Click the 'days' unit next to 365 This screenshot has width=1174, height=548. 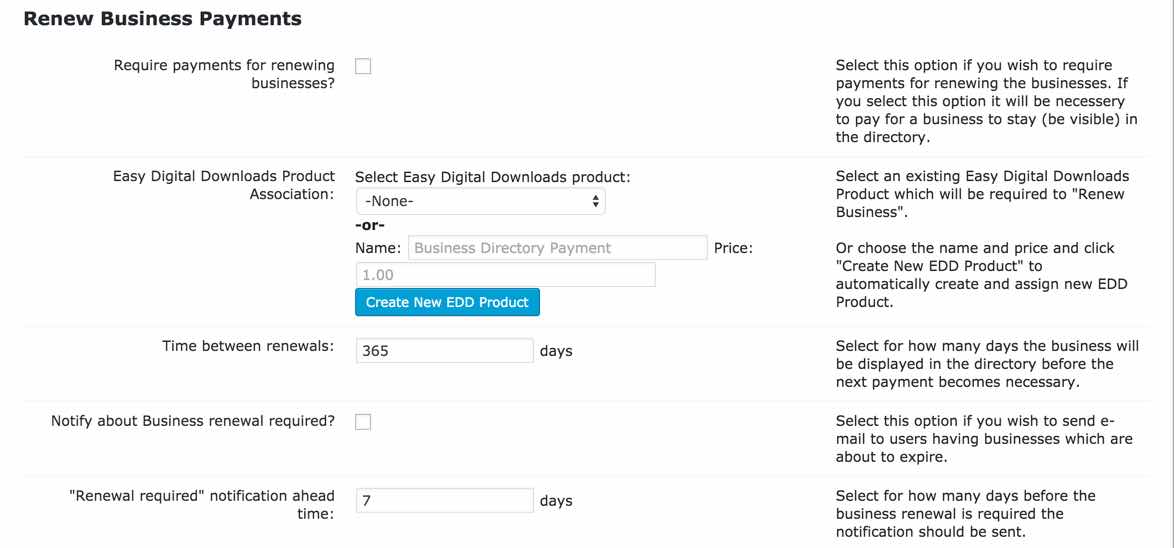[556, 351]
